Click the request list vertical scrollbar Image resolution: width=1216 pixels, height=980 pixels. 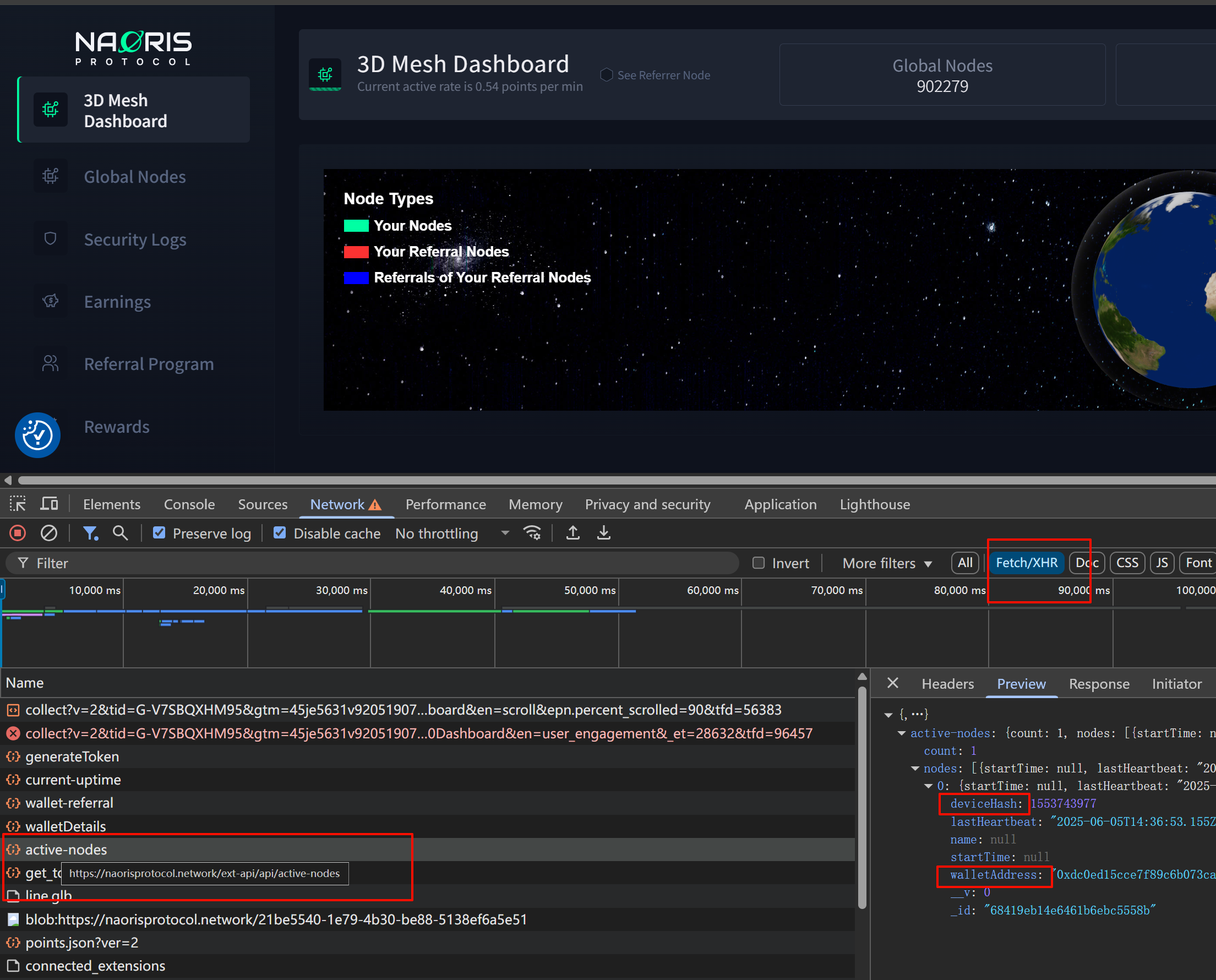(x=861, y=798)
